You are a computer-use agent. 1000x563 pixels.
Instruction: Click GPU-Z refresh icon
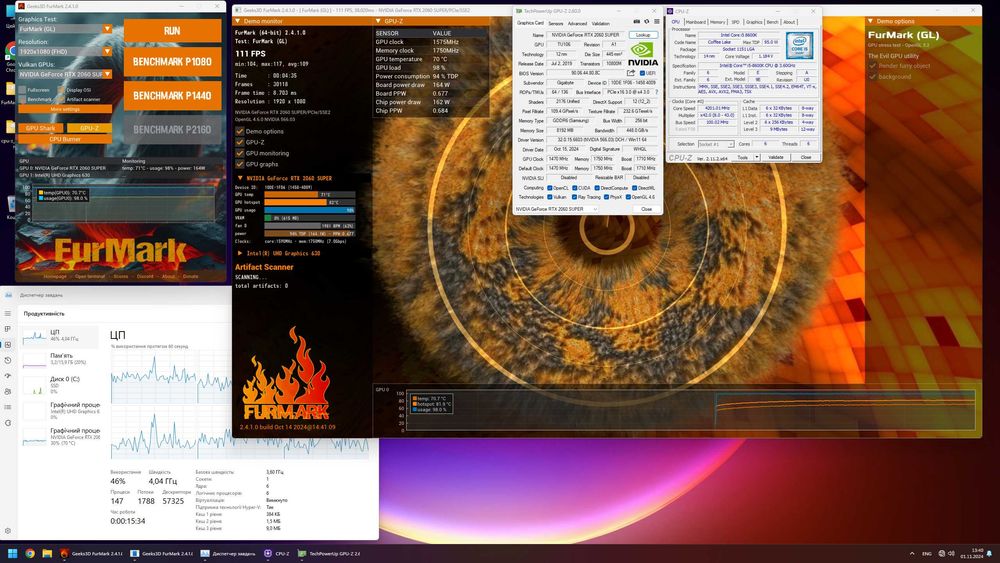[646, 22]
